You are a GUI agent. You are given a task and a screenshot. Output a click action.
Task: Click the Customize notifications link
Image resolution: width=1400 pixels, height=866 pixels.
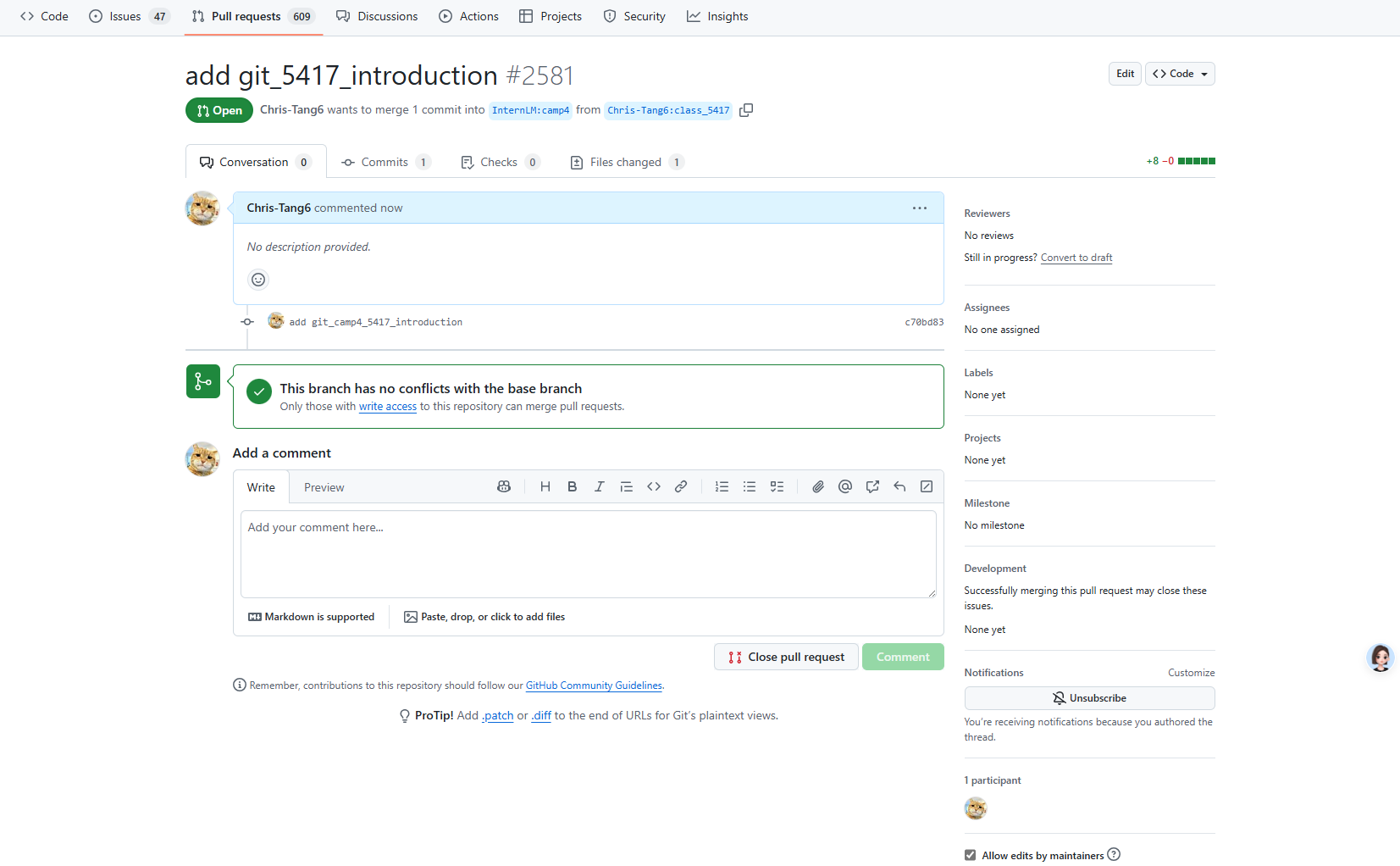click(x=1191, y=673)
